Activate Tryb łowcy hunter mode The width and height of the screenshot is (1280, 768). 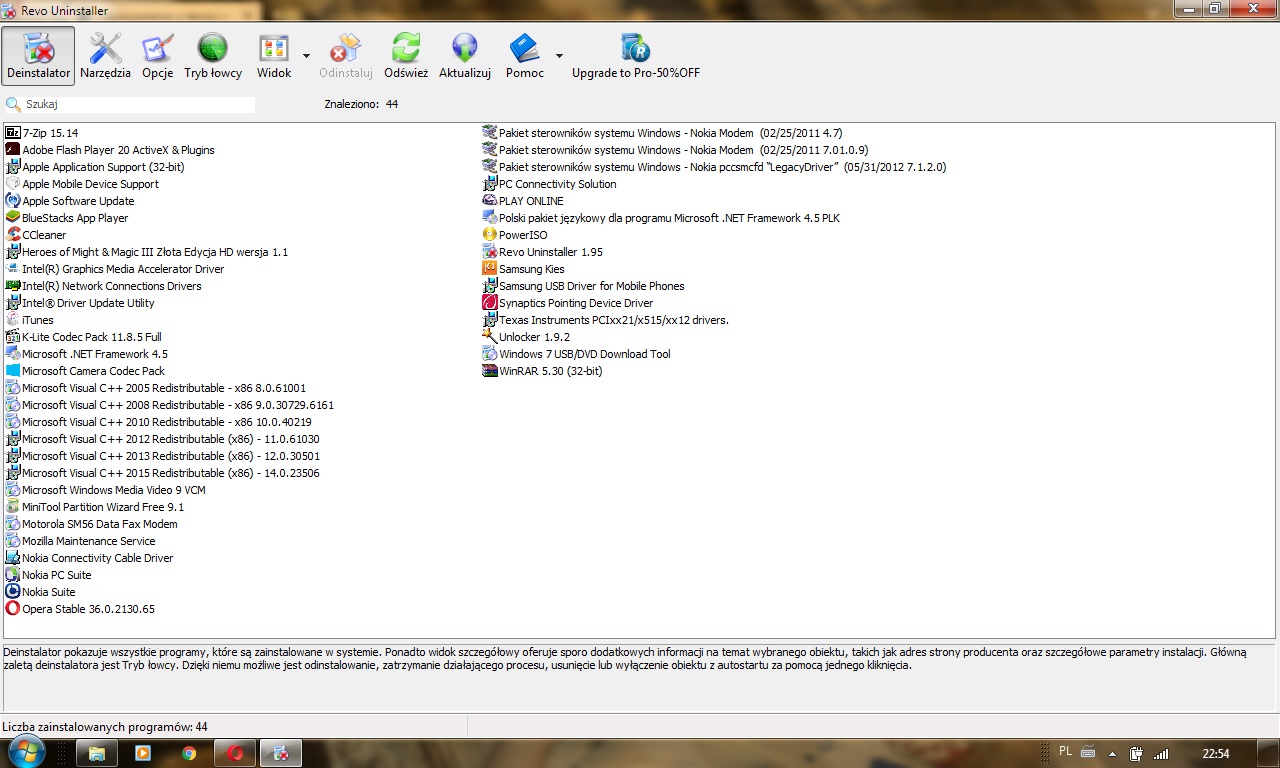[213, 56]
